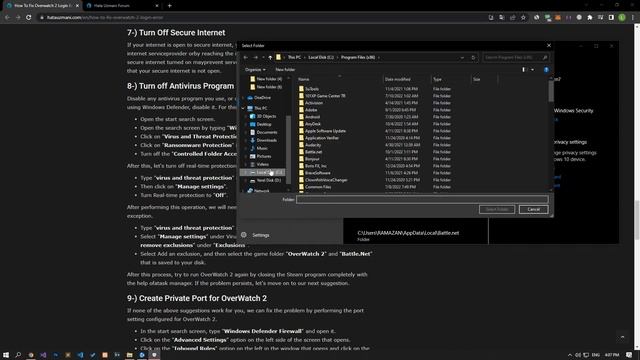Expand subfolders after Program Files (x86) breadcrumb
This screenshot has height=360, width=640.
[379, 58]
